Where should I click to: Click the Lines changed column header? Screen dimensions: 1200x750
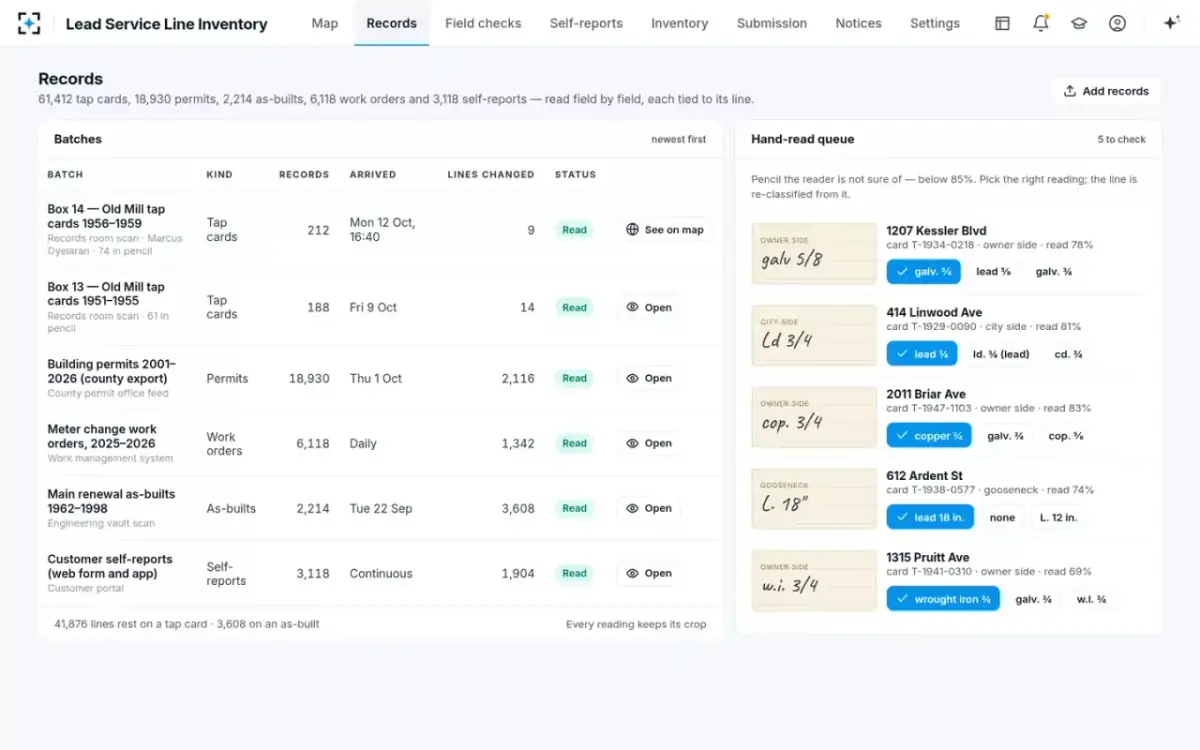pyautogui.click(x=491, y=175)
